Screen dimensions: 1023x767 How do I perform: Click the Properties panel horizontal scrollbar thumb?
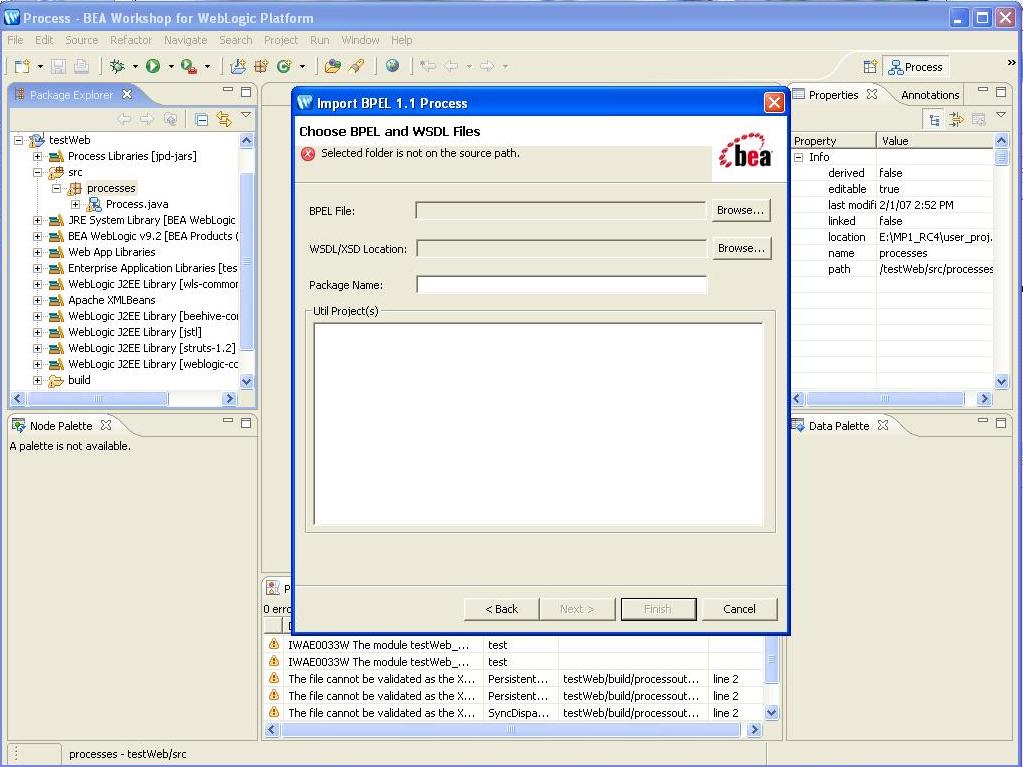[885, 399]
